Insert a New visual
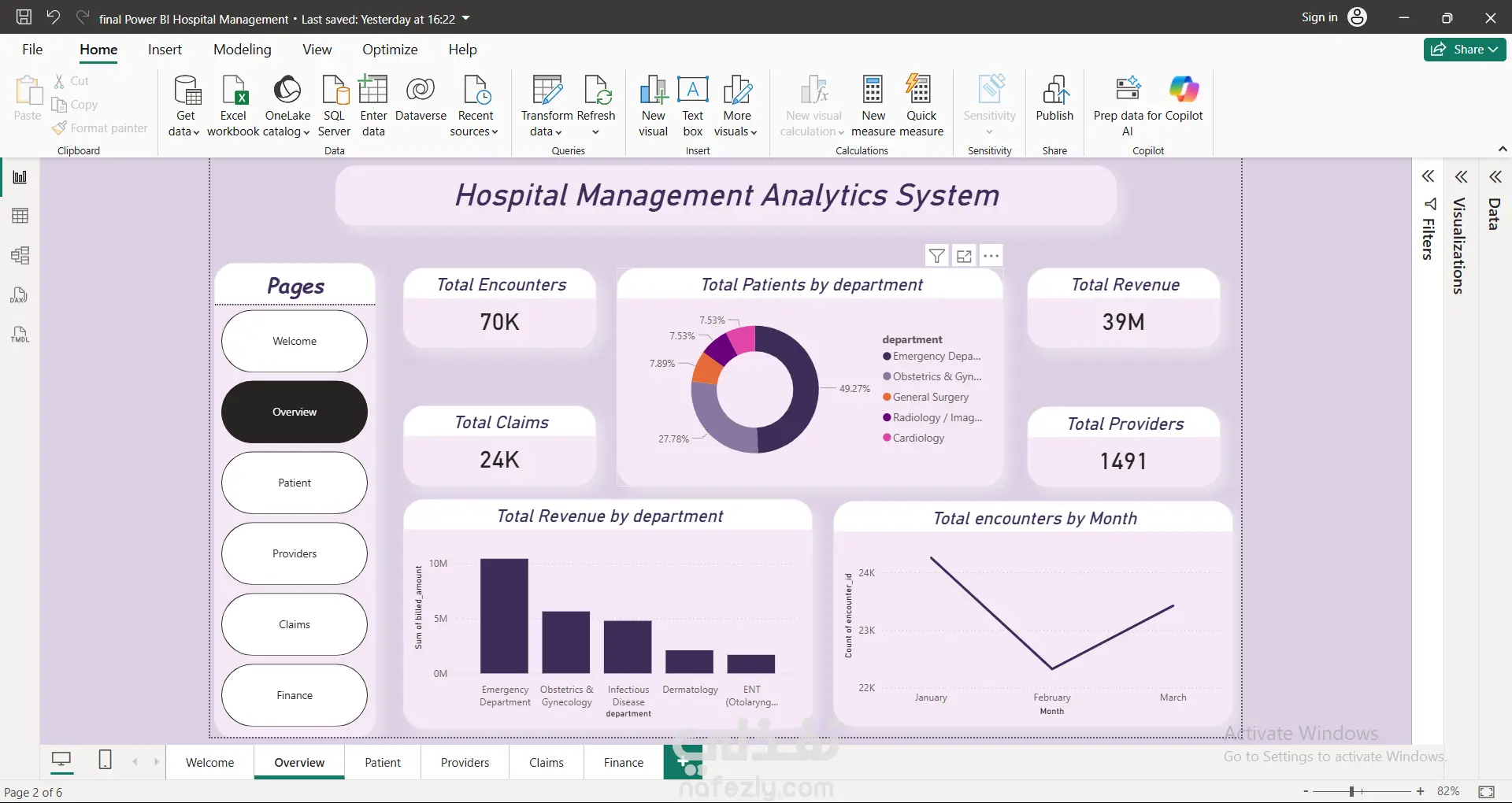 click(x=653, y=106)
